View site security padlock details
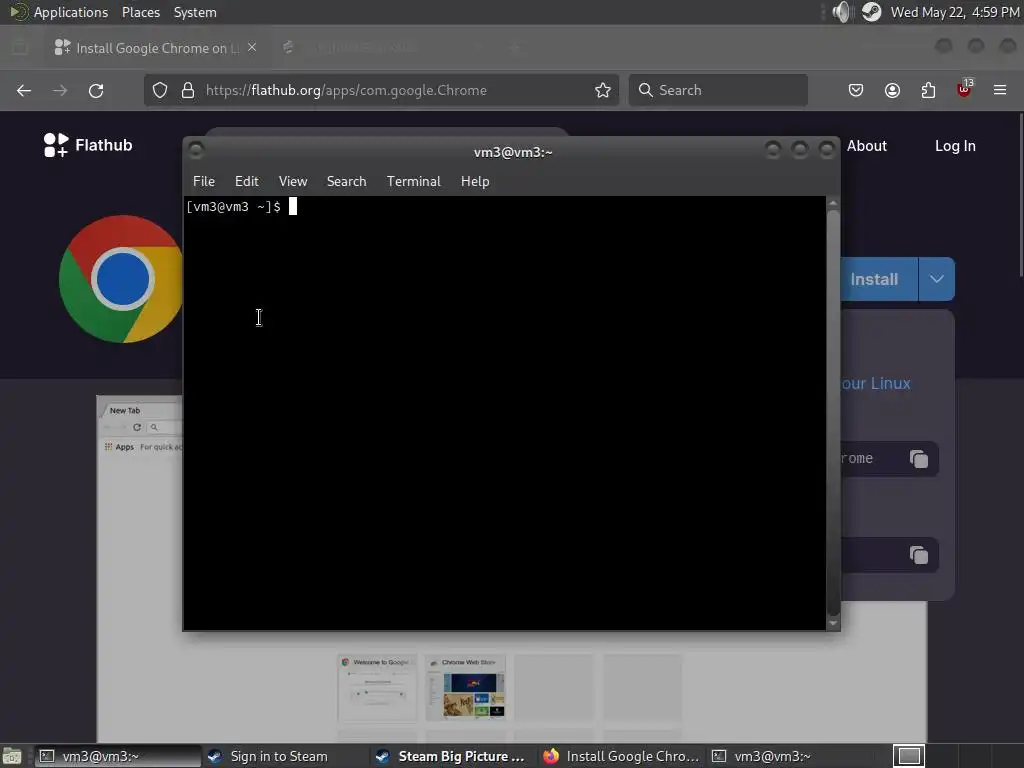1024x768 pixels. point(188,90)
